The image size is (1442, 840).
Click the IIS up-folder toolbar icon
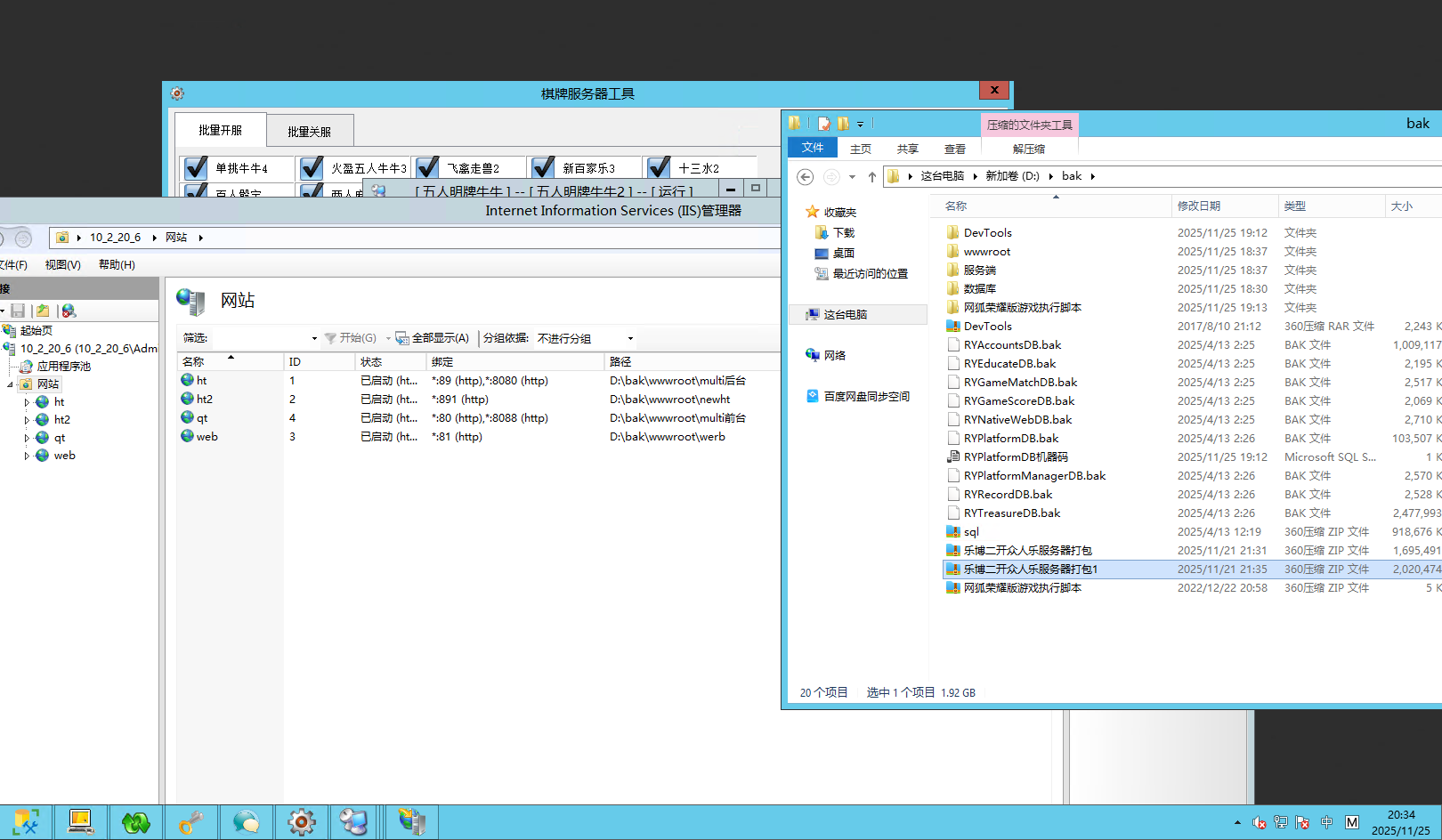point(43,311)
